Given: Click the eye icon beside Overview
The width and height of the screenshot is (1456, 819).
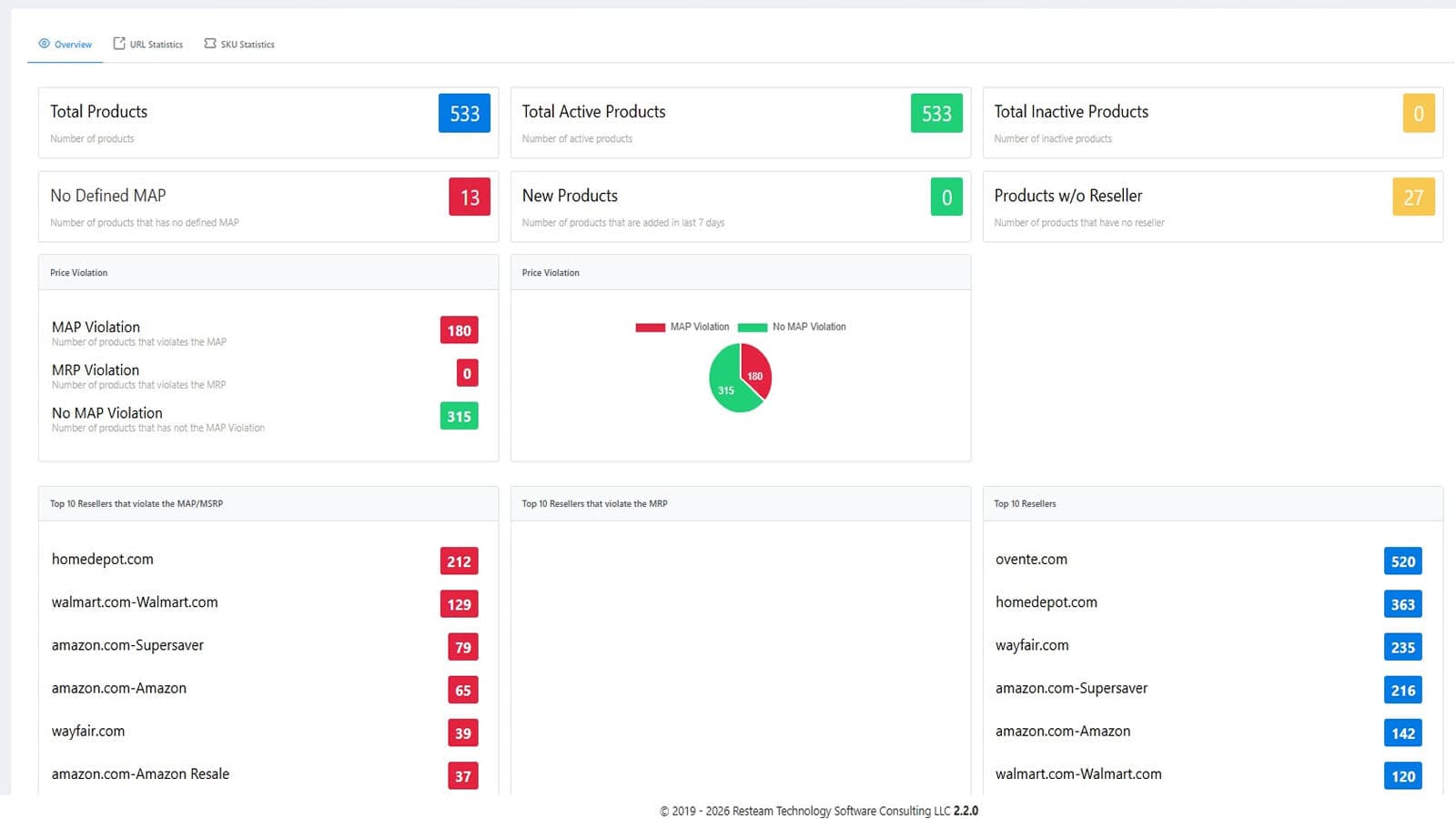Looking at the screenshot, I should pos(44,44).
